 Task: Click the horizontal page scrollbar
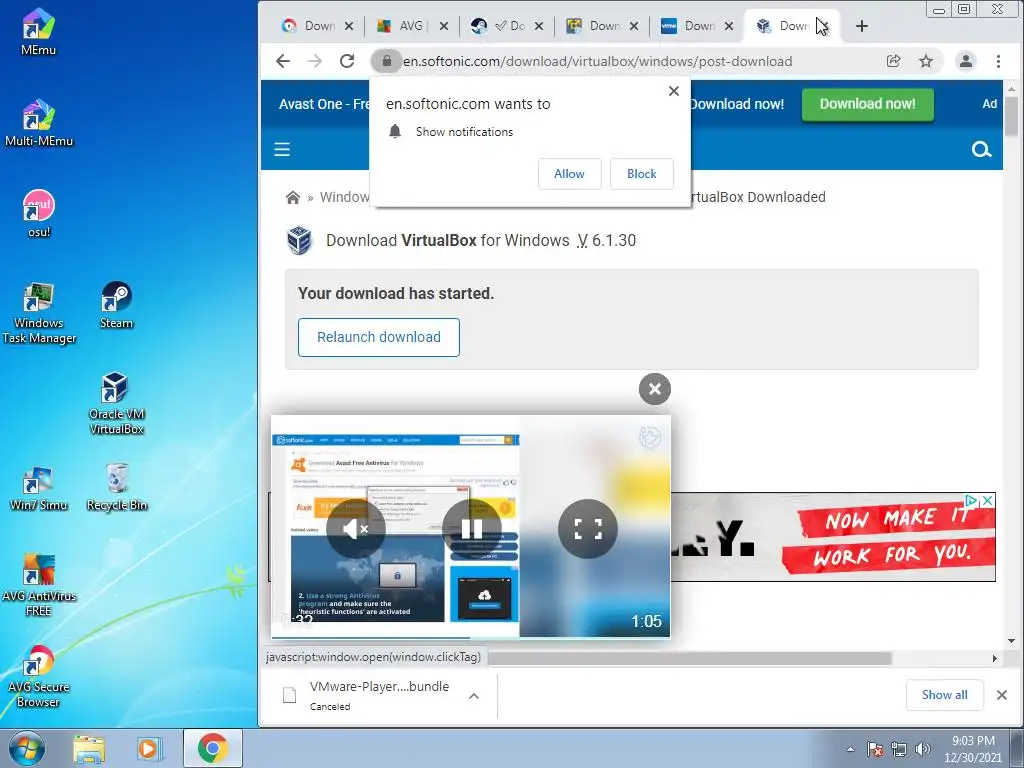click(690, 658)
